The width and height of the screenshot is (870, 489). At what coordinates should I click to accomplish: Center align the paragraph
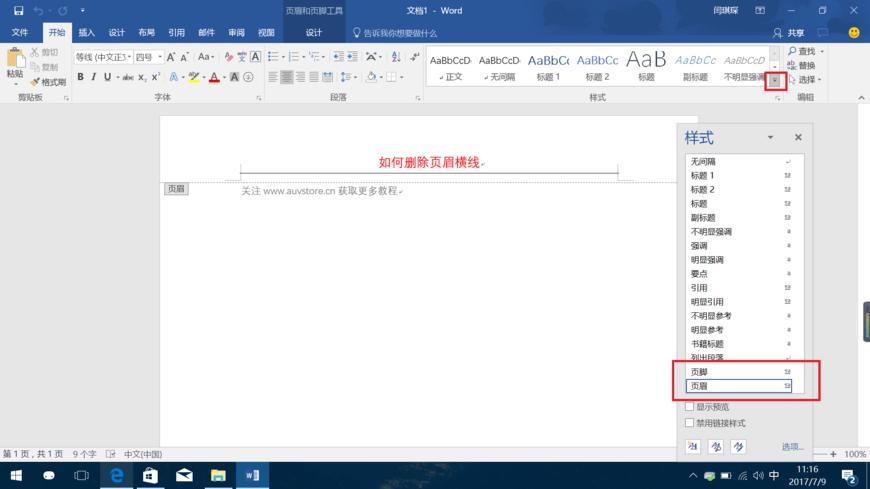point(286,77)
